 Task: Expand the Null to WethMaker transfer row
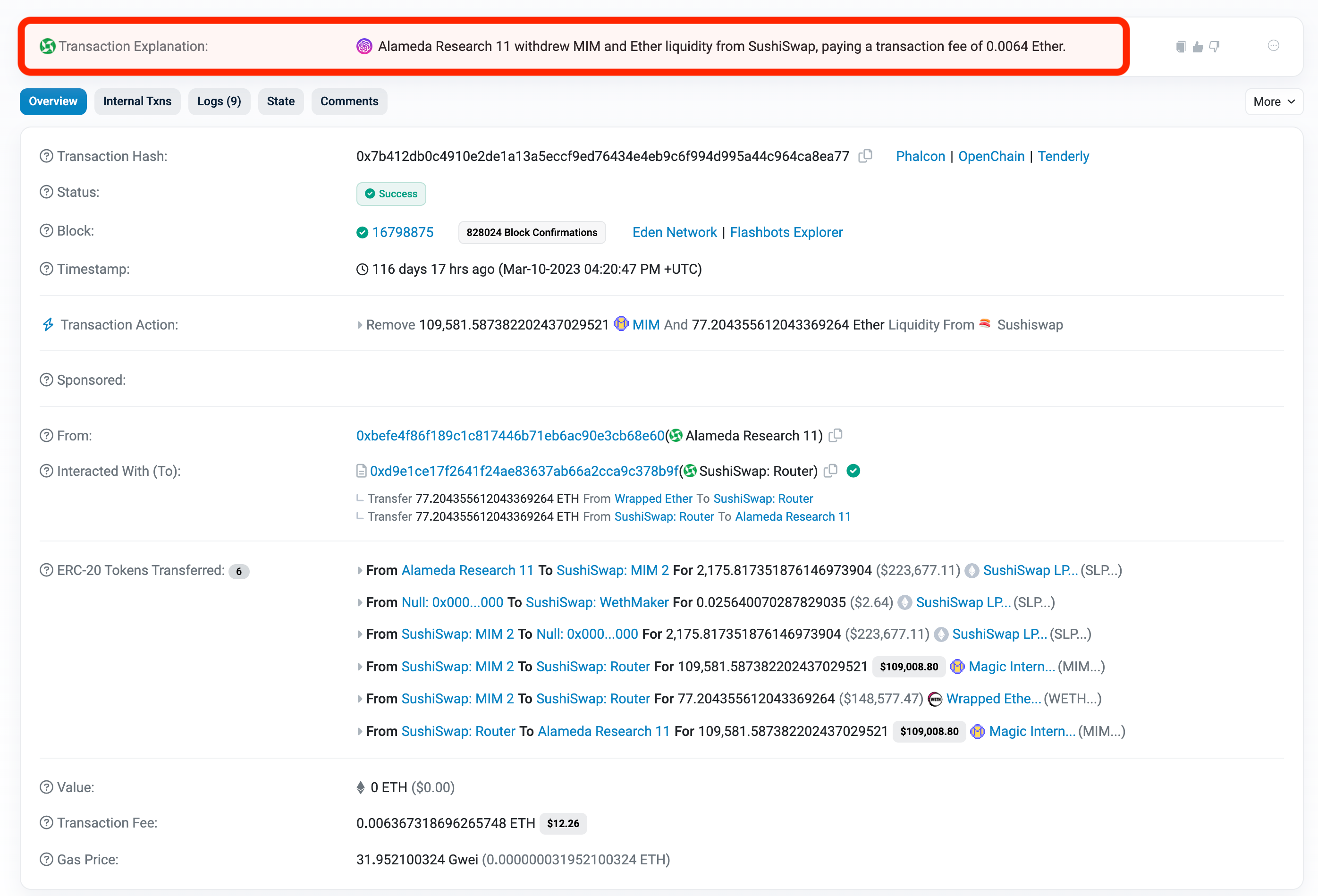click(360, 603)
